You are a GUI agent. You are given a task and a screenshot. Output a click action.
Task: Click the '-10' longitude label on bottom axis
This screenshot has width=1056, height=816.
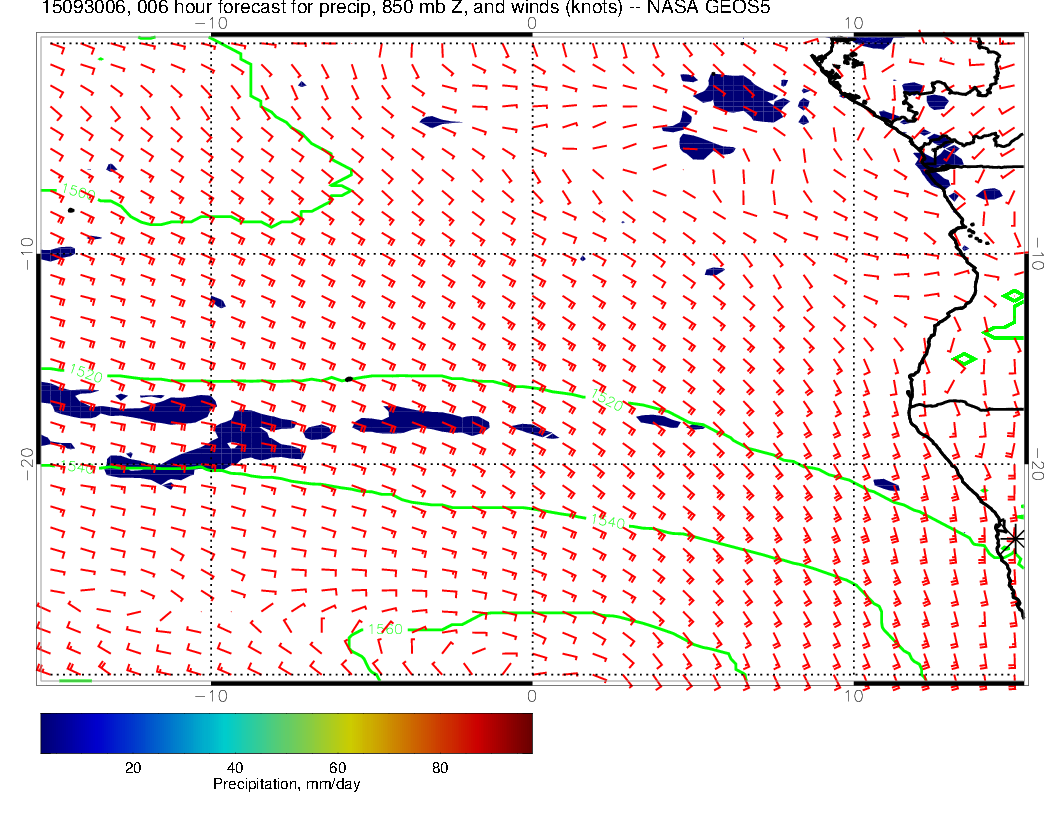[211, 696]
